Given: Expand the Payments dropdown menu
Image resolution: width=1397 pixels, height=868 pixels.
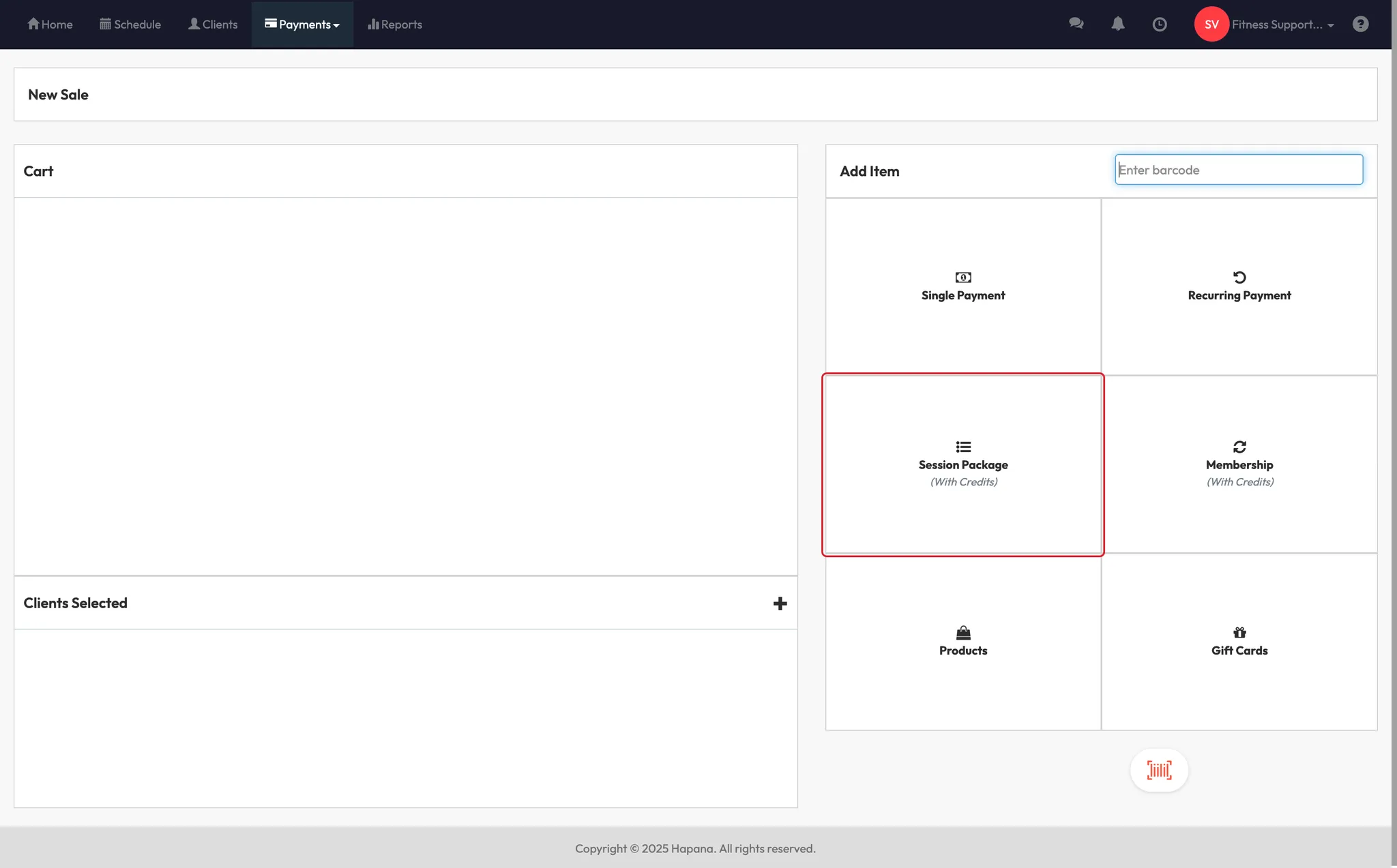Looking at the screenshot, I should pyautogui.click(x=302, y=25).
